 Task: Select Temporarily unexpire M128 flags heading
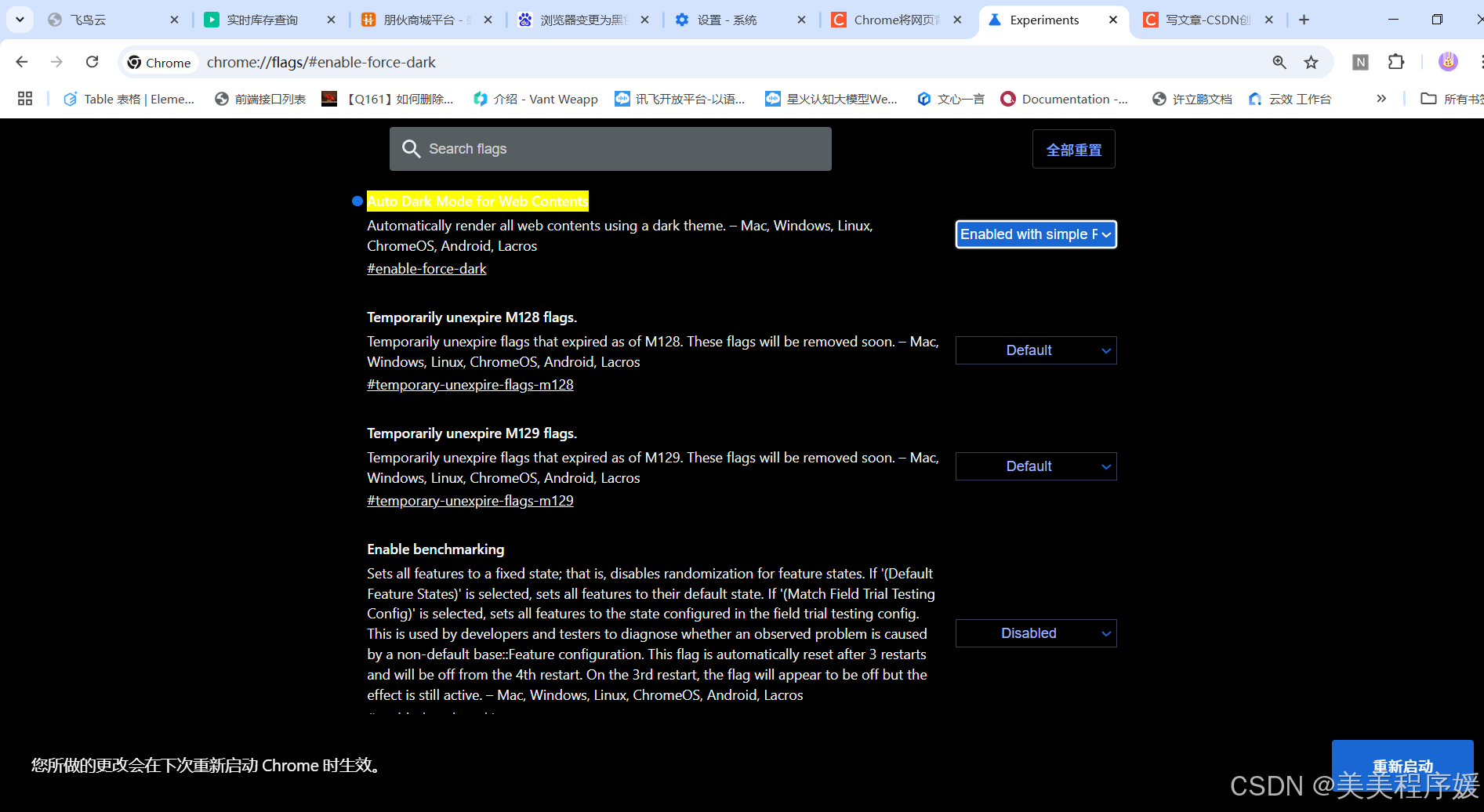[x=472, y=317]
